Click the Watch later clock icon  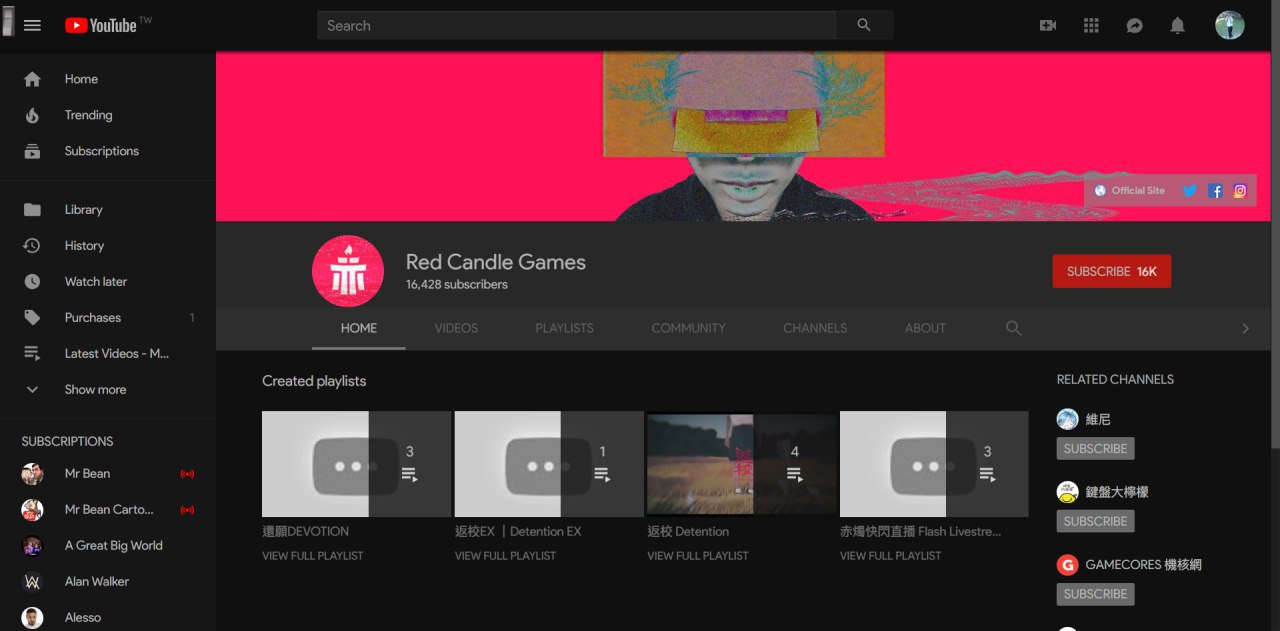click(32, 281)
